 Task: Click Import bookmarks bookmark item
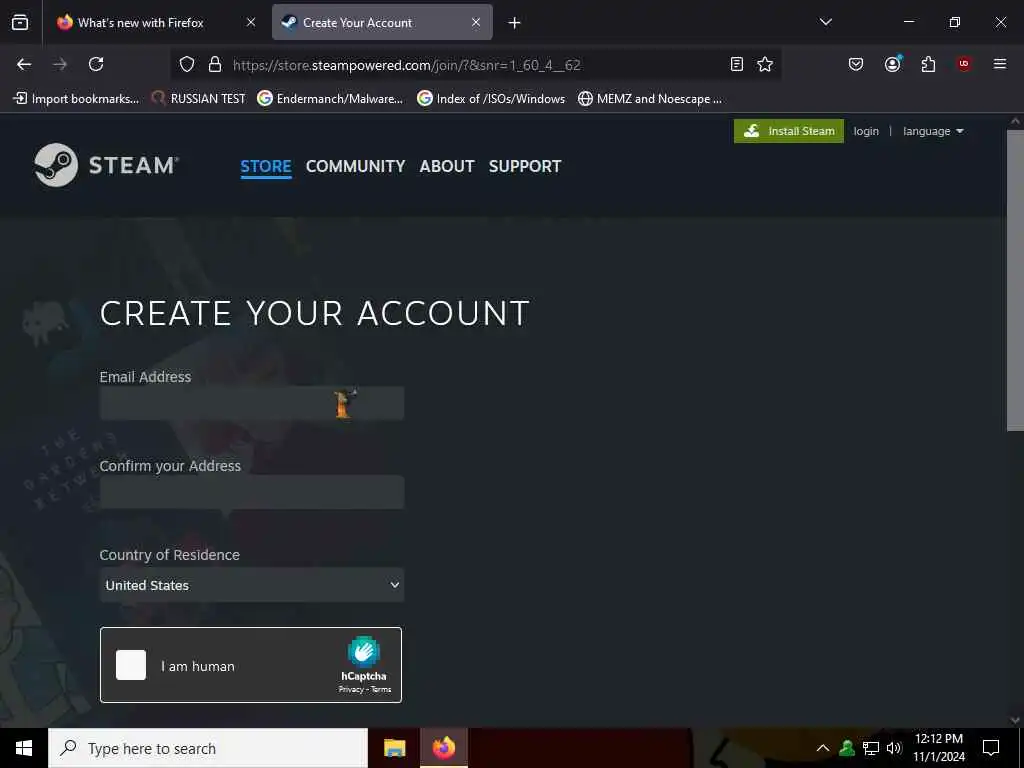[x=76, y=99]
